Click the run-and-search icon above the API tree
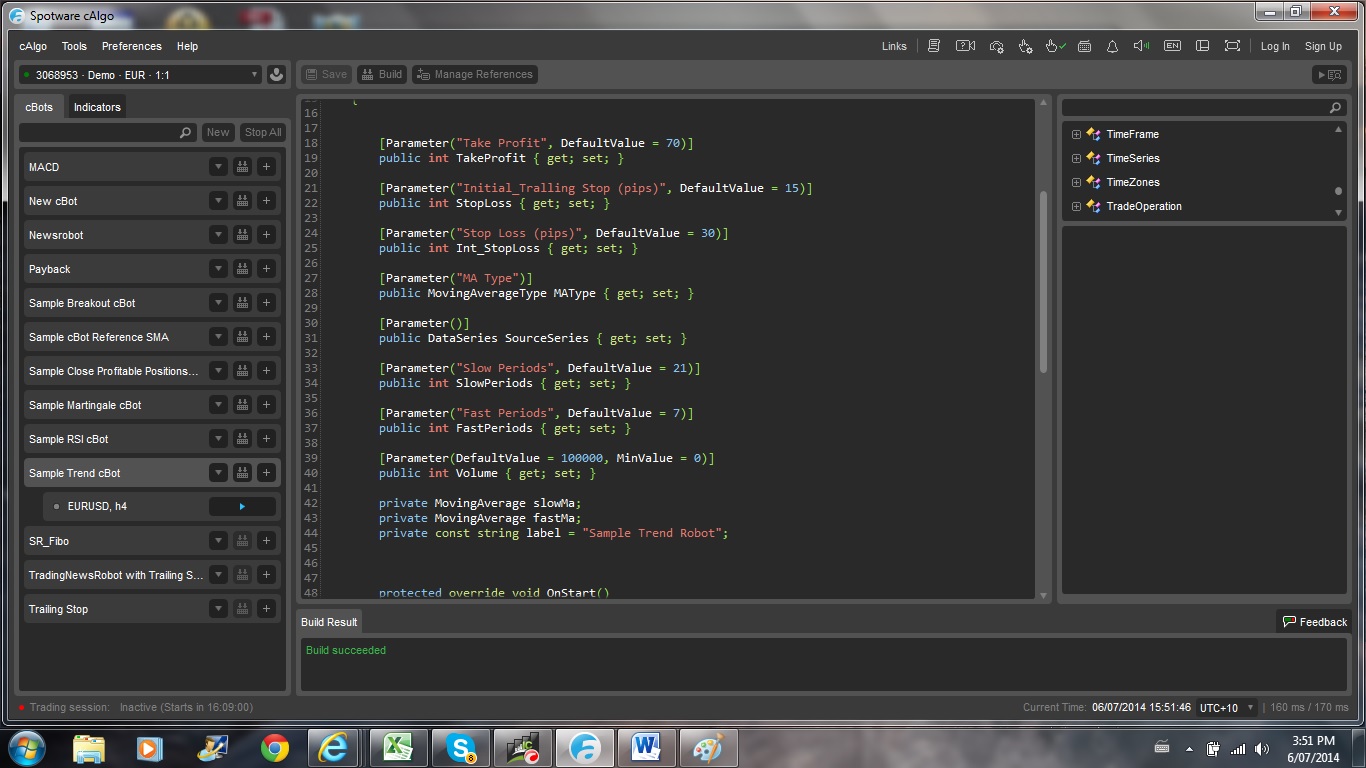This screenshot has width=1366, height=768. pos(1329,75)
